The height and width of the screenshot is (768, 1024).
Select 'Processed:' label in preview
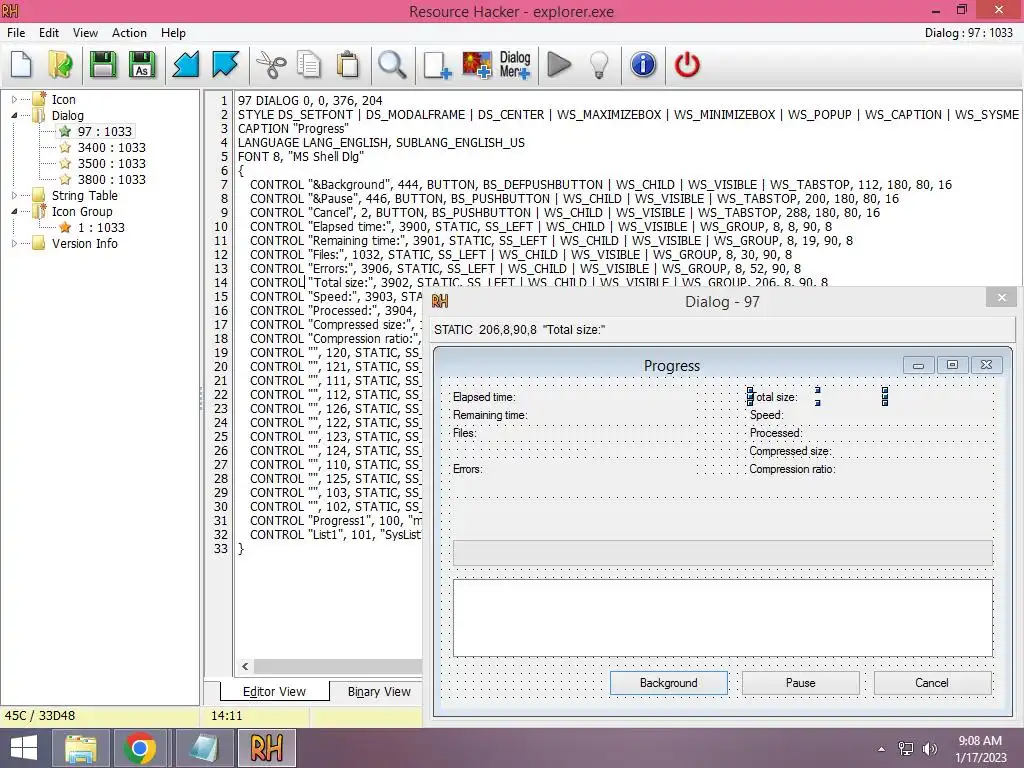[776, 434]
